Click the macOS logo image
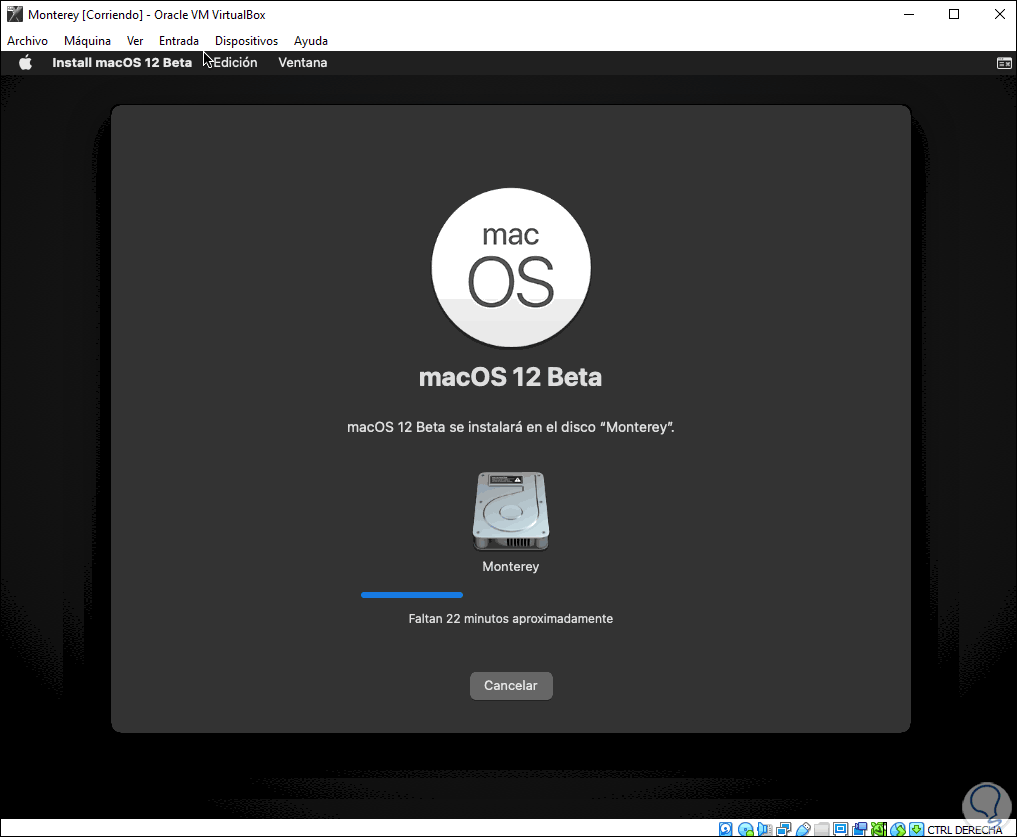The height and width of the screenshot is (837, 1017). [x=510, y=267]
